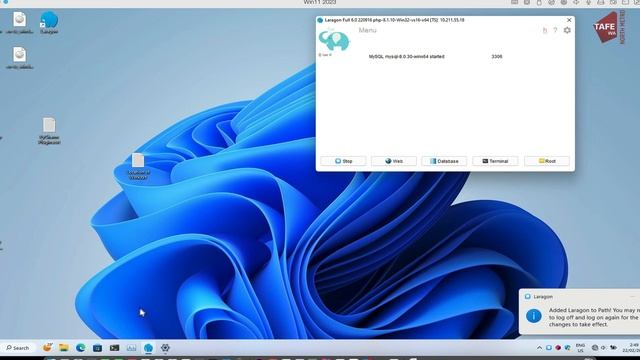Open the Laragon desktop shortcut
The image size is (640, 360).
[x=49, y=22]
